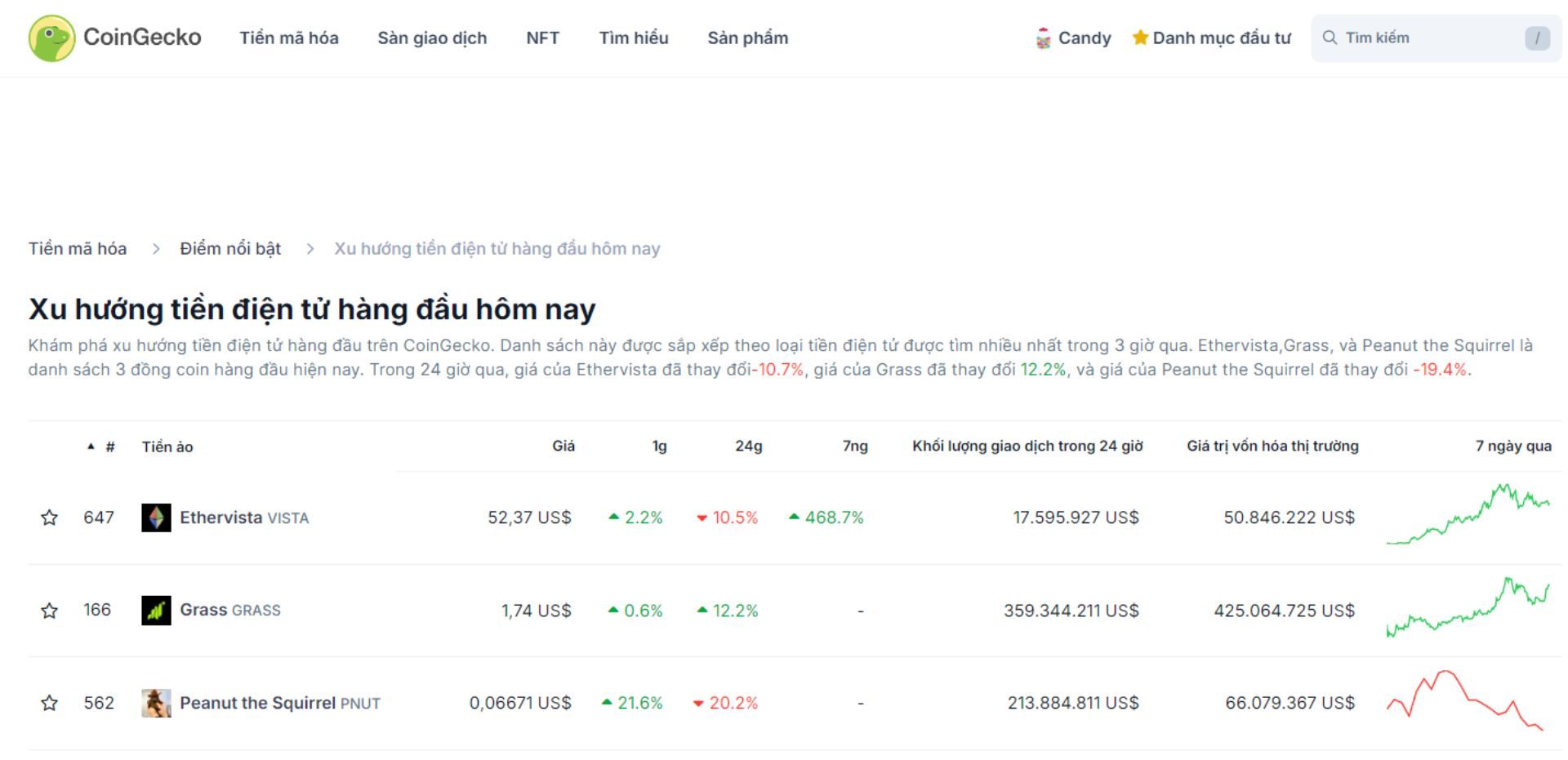Click the Peanut the Squirrel coin logo
This screenshot has height=760, width=1568.
(157, 702)
